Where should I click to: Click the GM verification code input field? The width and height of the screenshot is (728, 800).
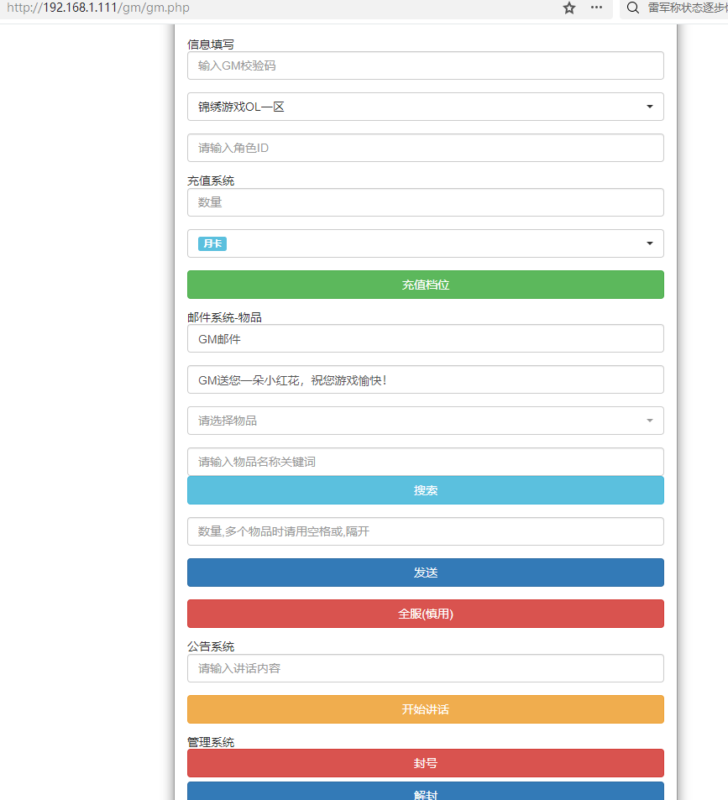click(425, 65)
